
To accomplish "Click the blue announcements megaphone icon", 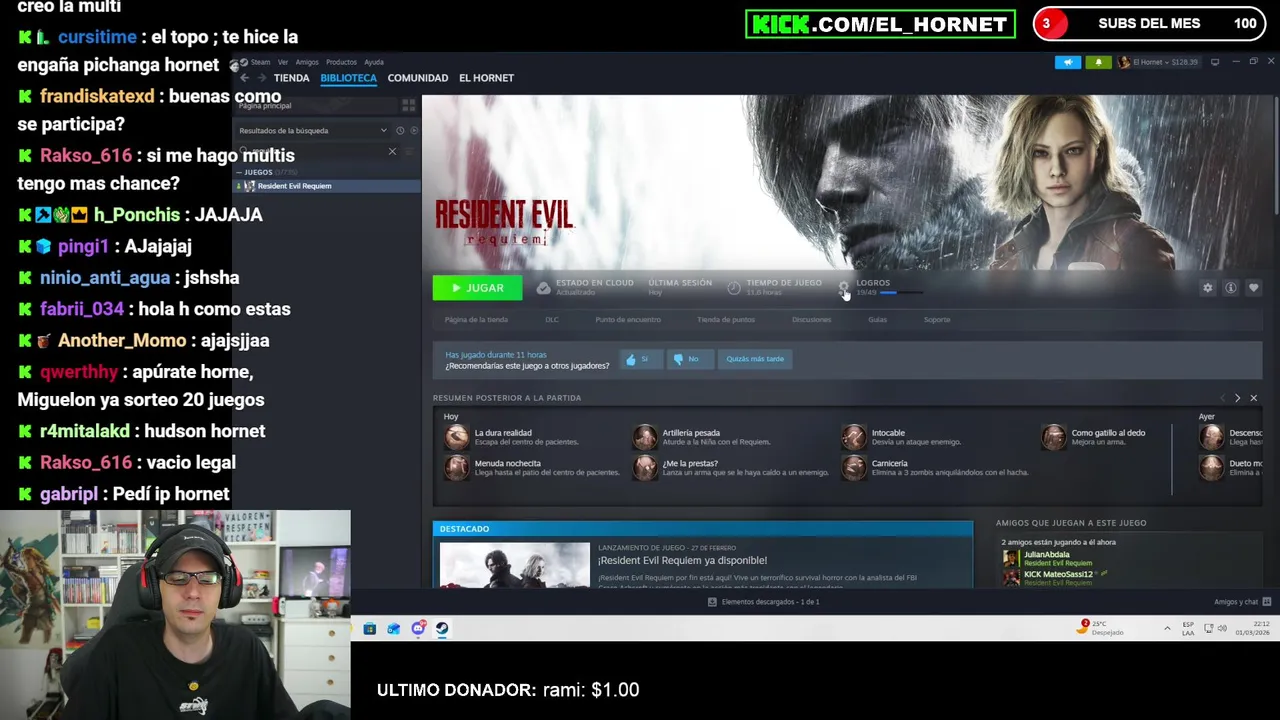I will coord(1068,62).
